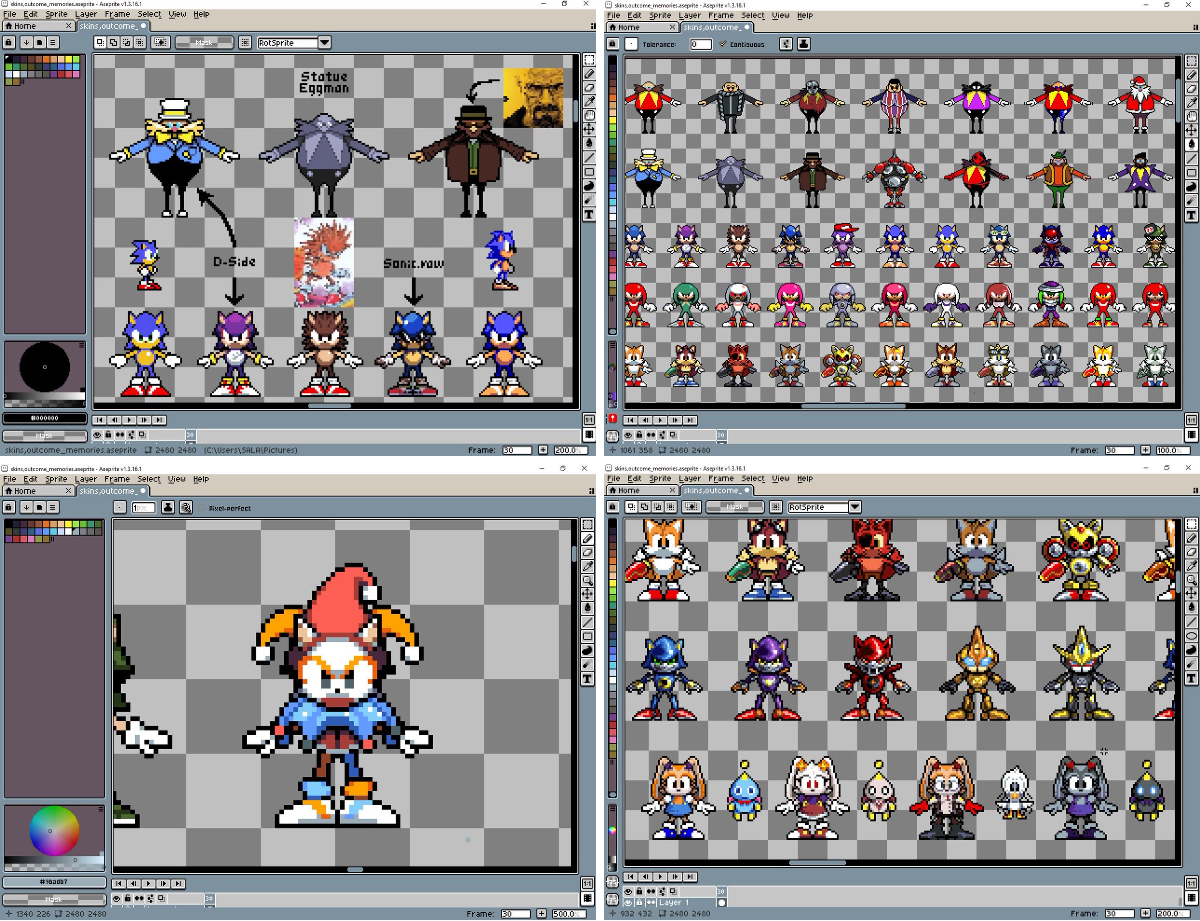Click the paint bucket tool in top-right window
This screenshot has height=921, width=1200.
(1192, 144)
